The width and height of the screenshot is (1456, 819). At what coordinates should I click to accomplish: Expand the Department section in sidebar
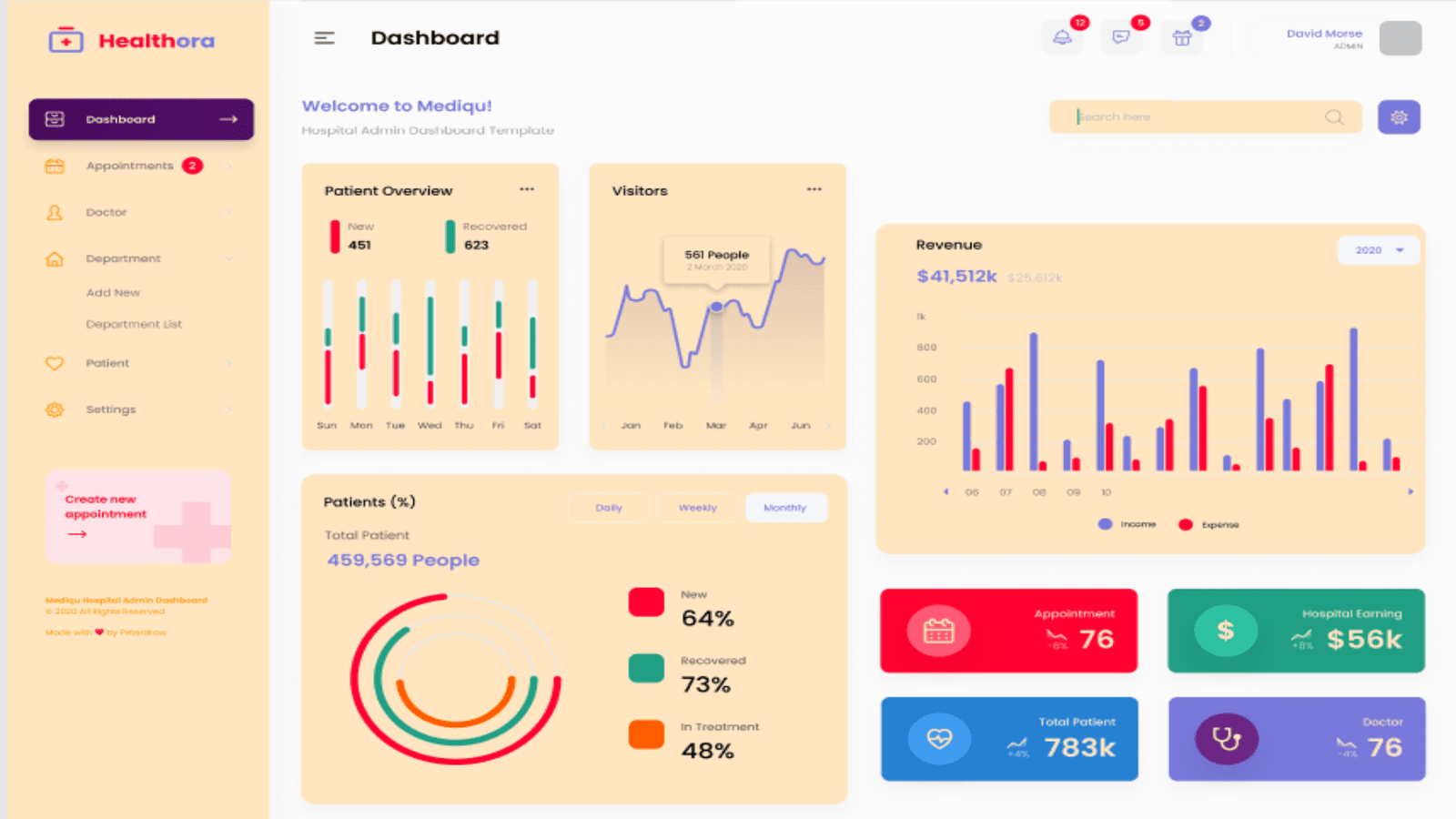tap(124, 258)
